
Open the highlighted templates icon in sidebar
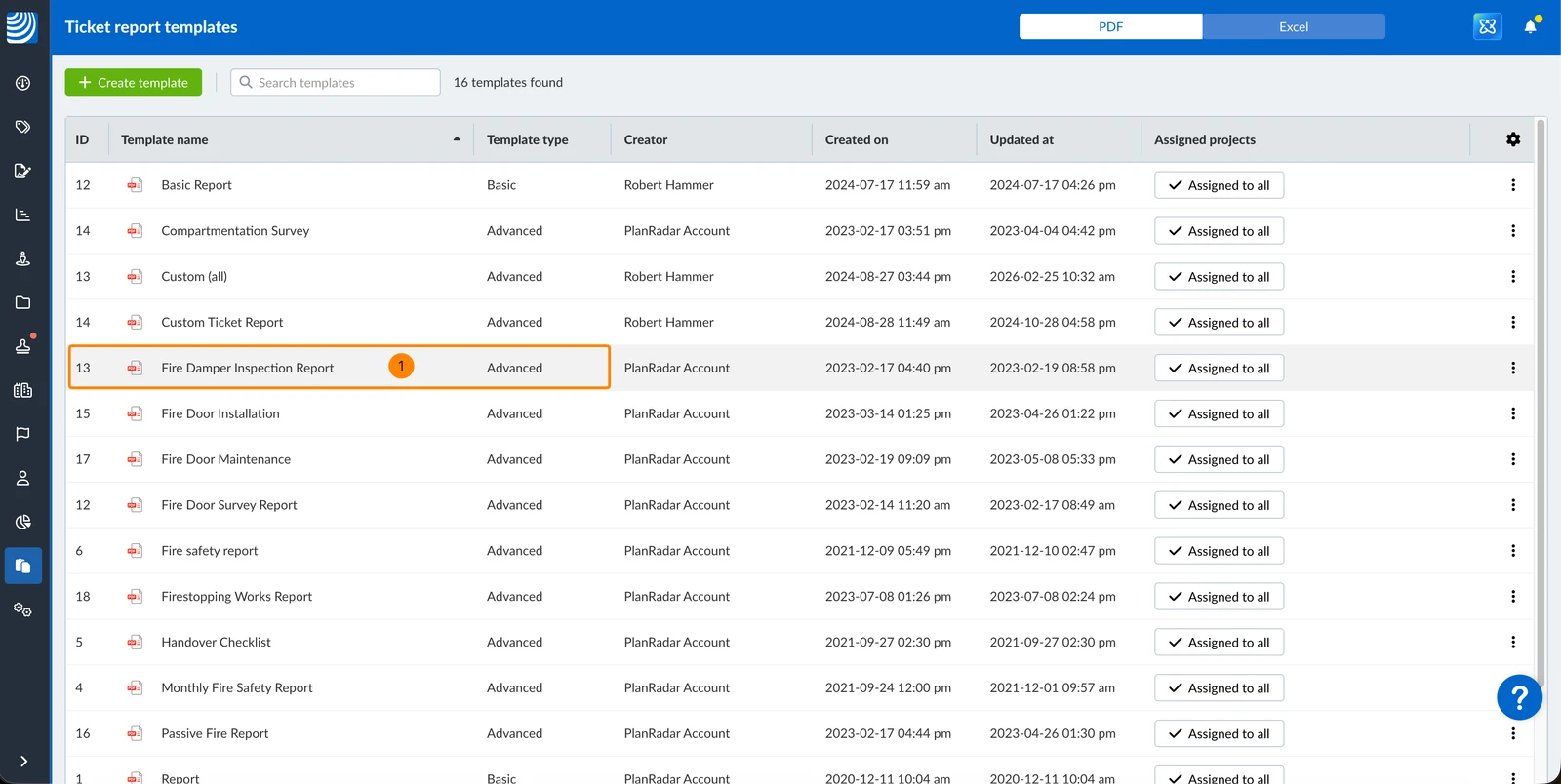pyautogui.click(x=22, y=566)
